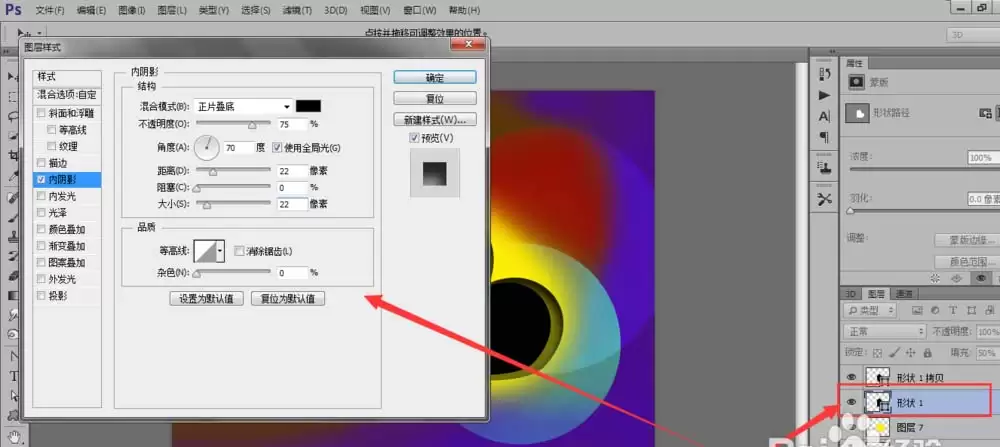This screenshot has width=1000, height=447.
Task: Open the 图层(L) menu
Action: click(172, 11)
